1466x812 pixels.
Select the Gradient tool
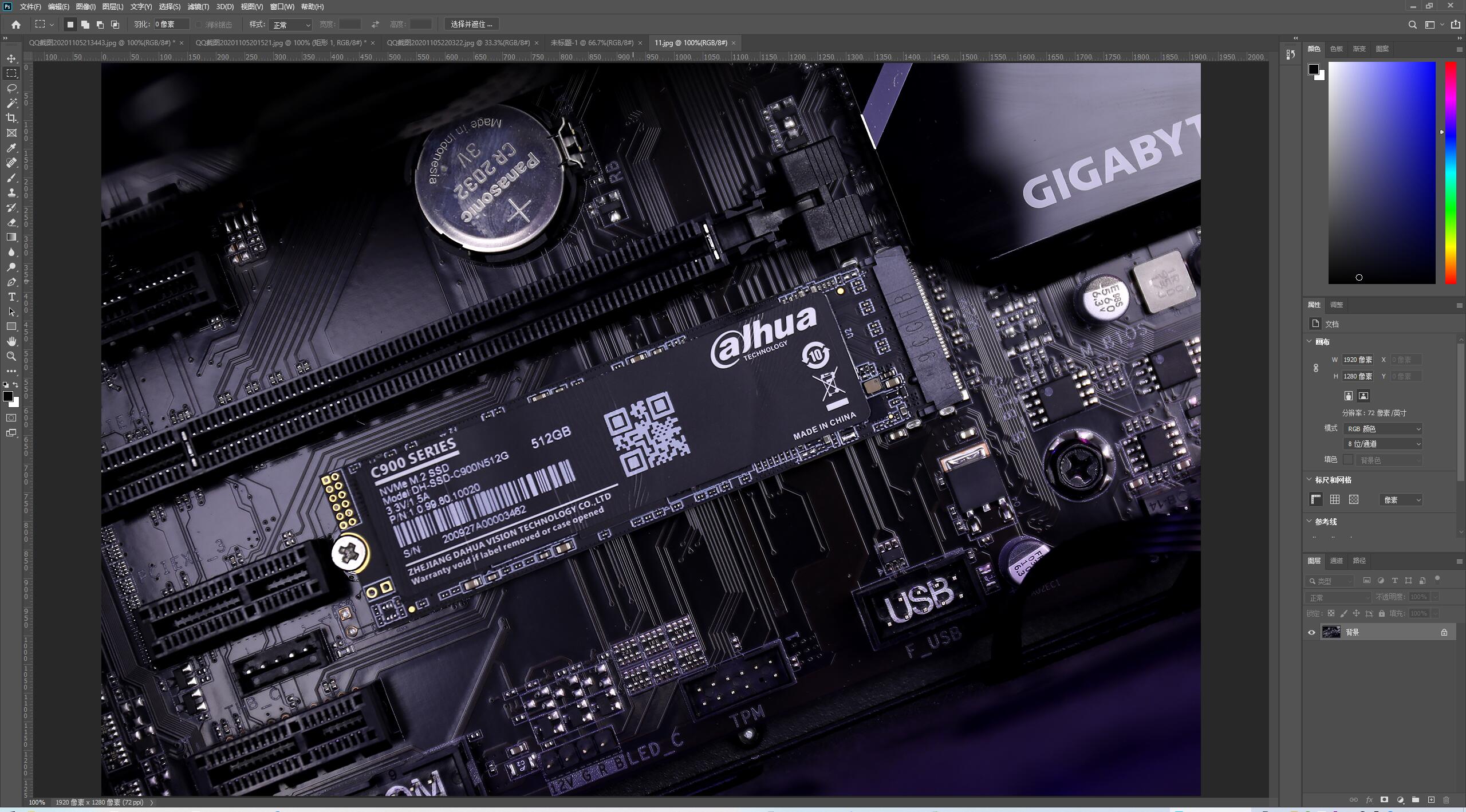(x=11, y=237)
